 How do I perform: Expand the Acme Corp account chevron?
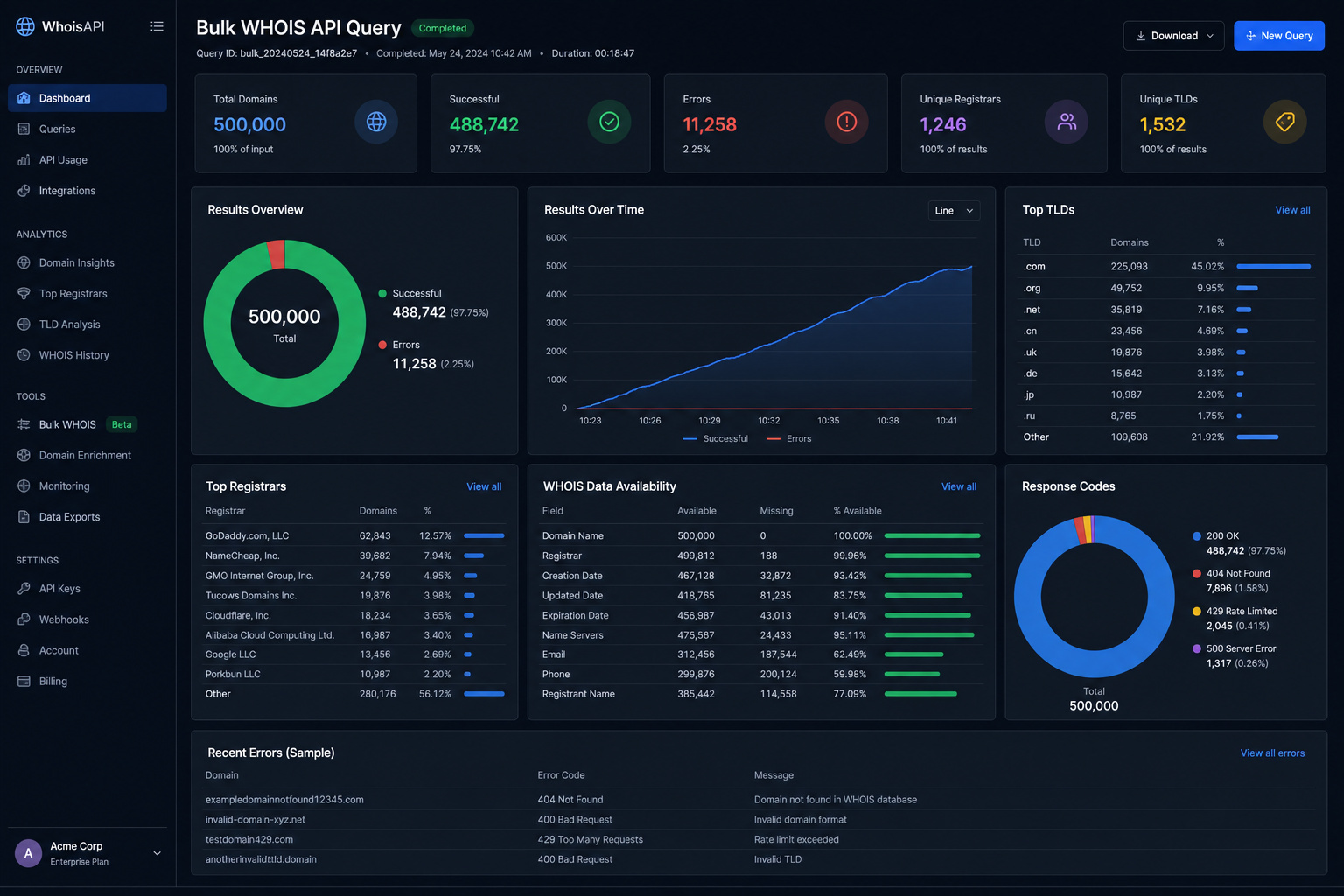point(157,853)
